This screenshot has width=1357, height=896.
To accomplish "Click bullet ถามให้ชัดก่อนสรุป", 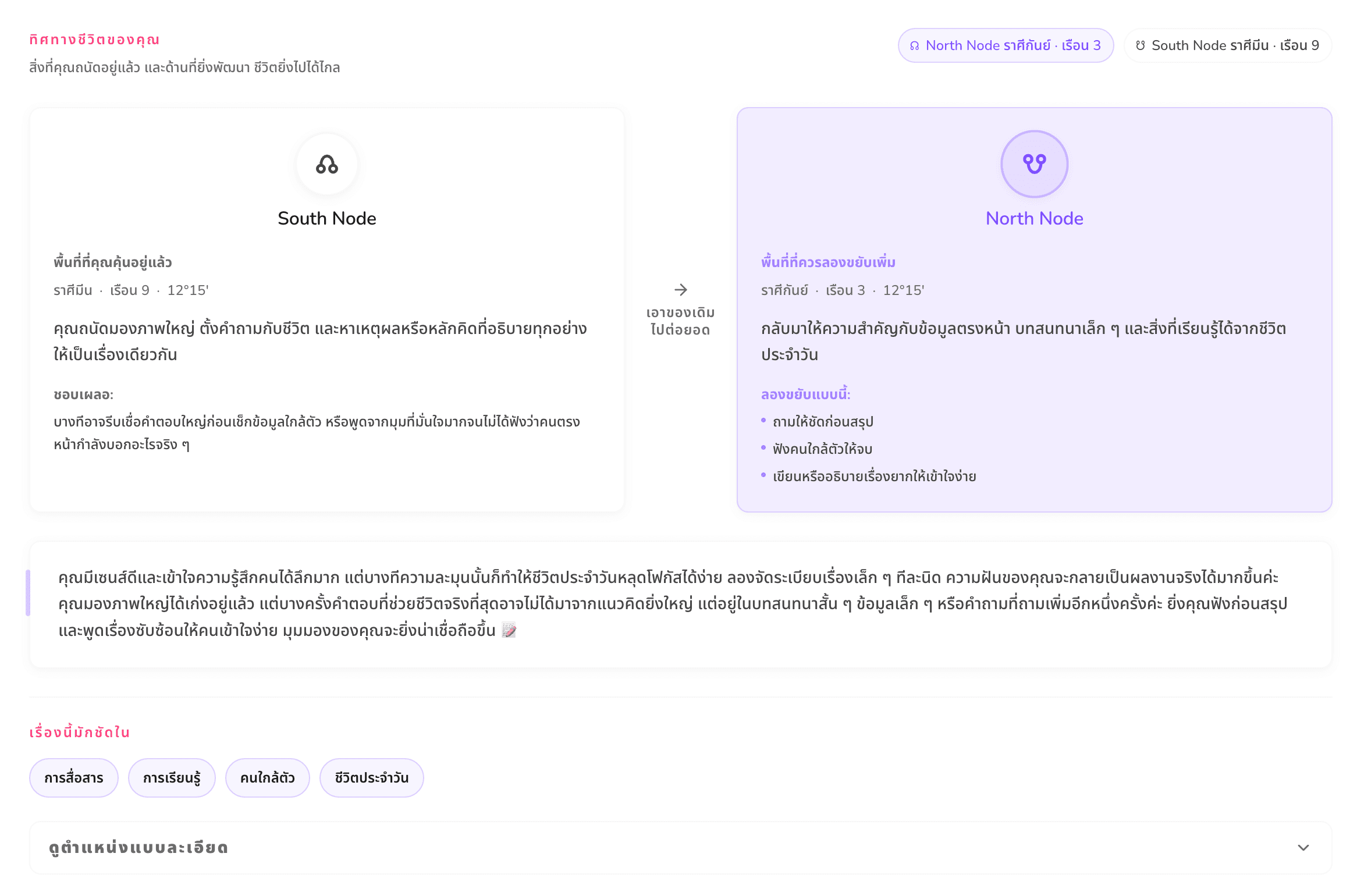I will tap(823, 422).
